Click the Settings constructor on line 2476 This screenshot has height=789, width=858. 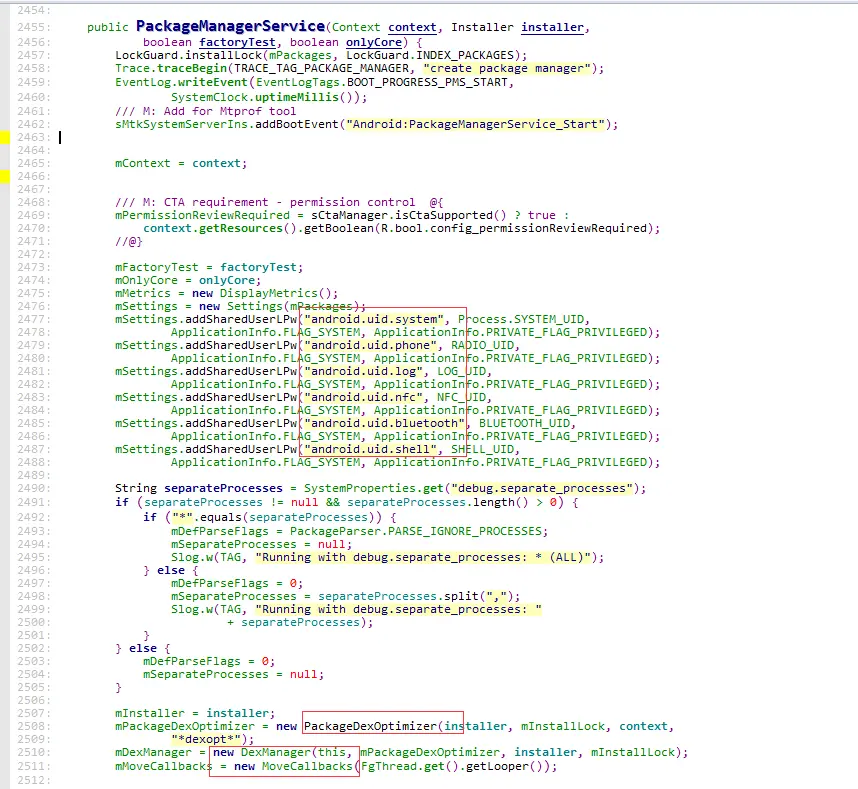[254, 306]
